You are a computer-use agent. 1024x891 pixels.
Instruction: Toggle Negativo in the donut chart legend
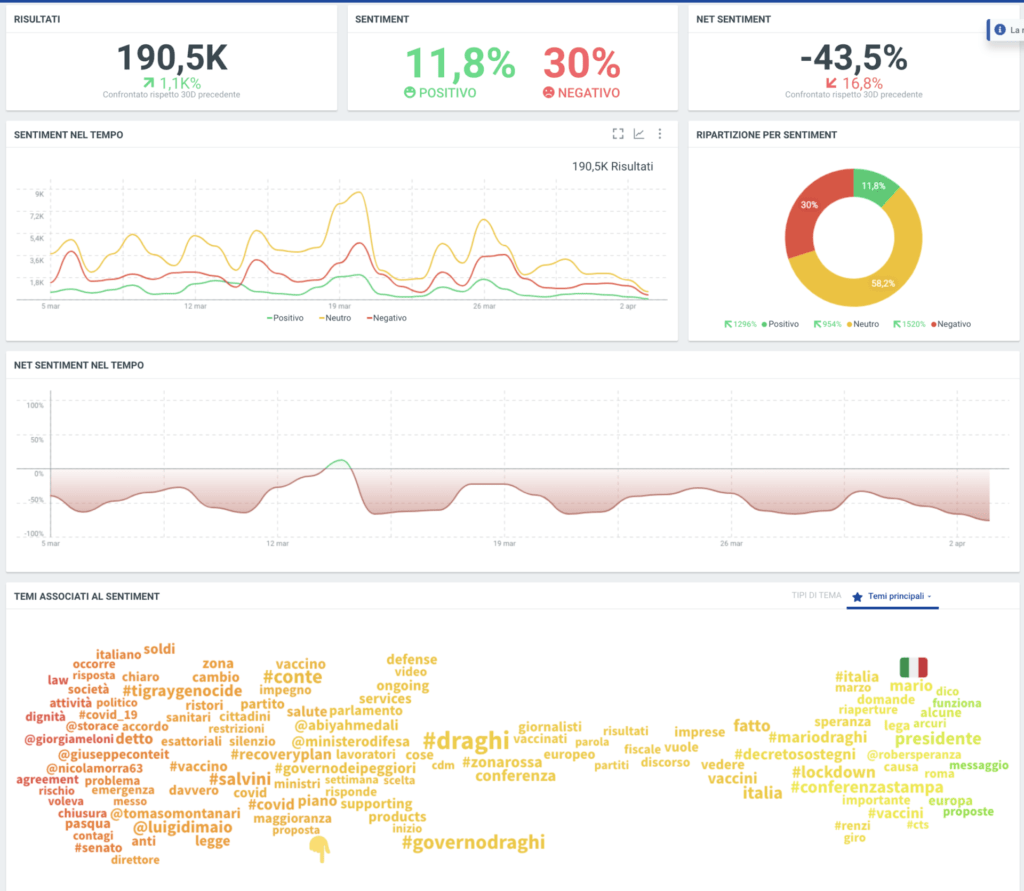pyautogui.click(x=951, y=324)
